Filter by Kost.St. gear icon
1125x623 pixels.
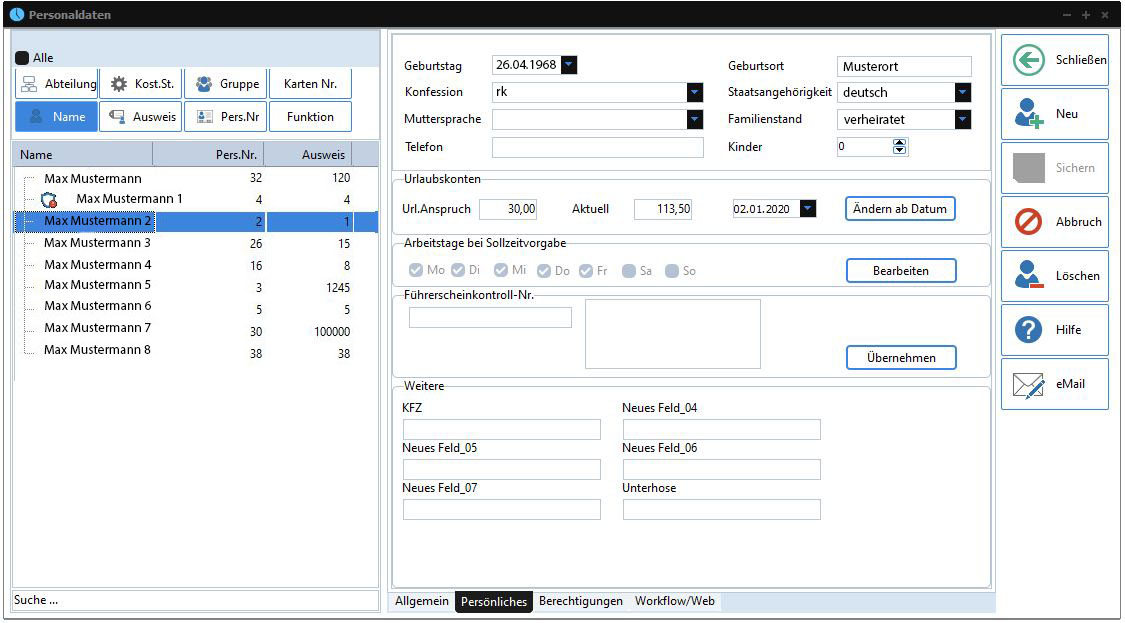coord(119,84)
